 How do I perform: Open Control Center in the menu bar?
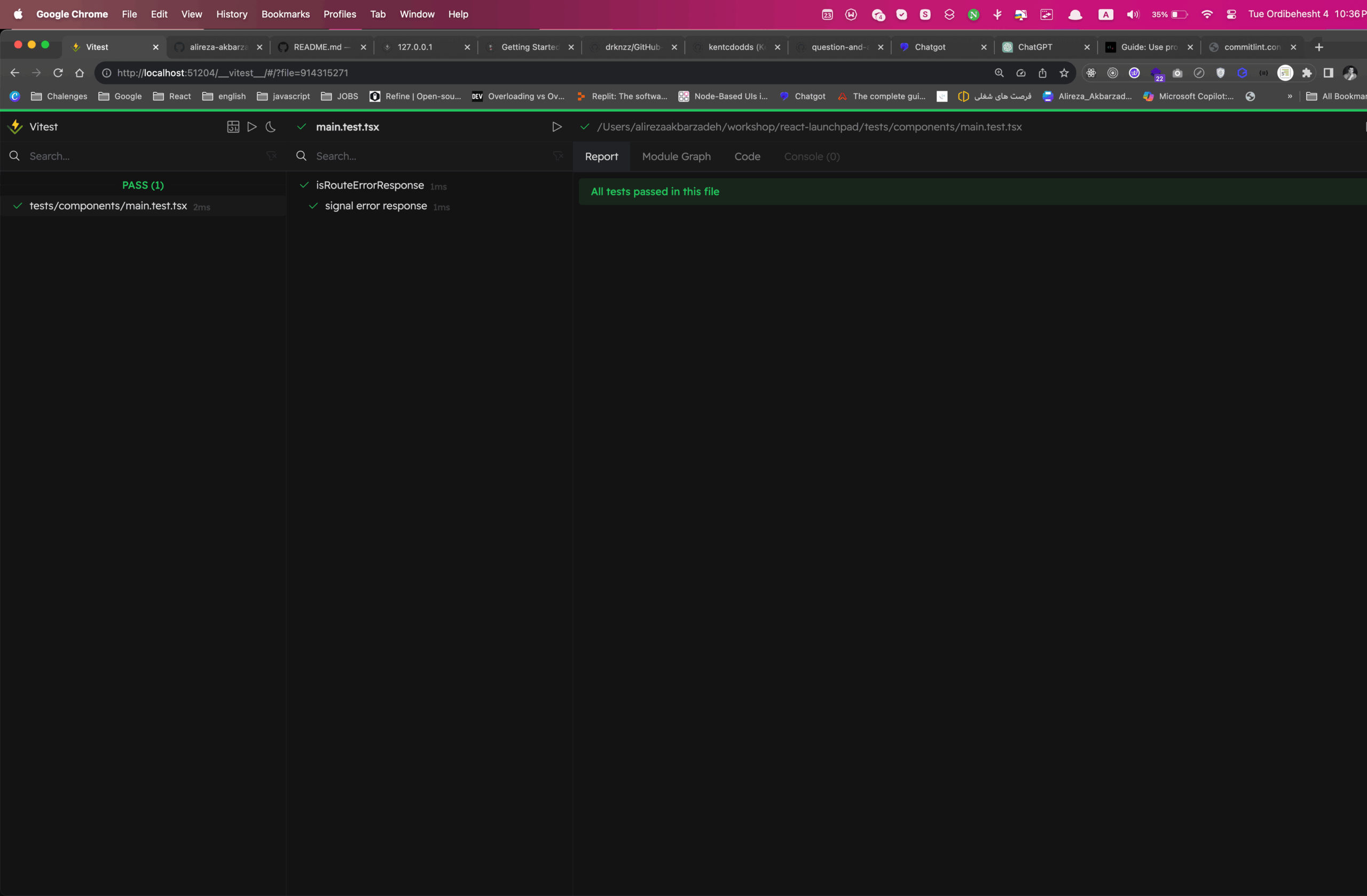[1231, 14]
